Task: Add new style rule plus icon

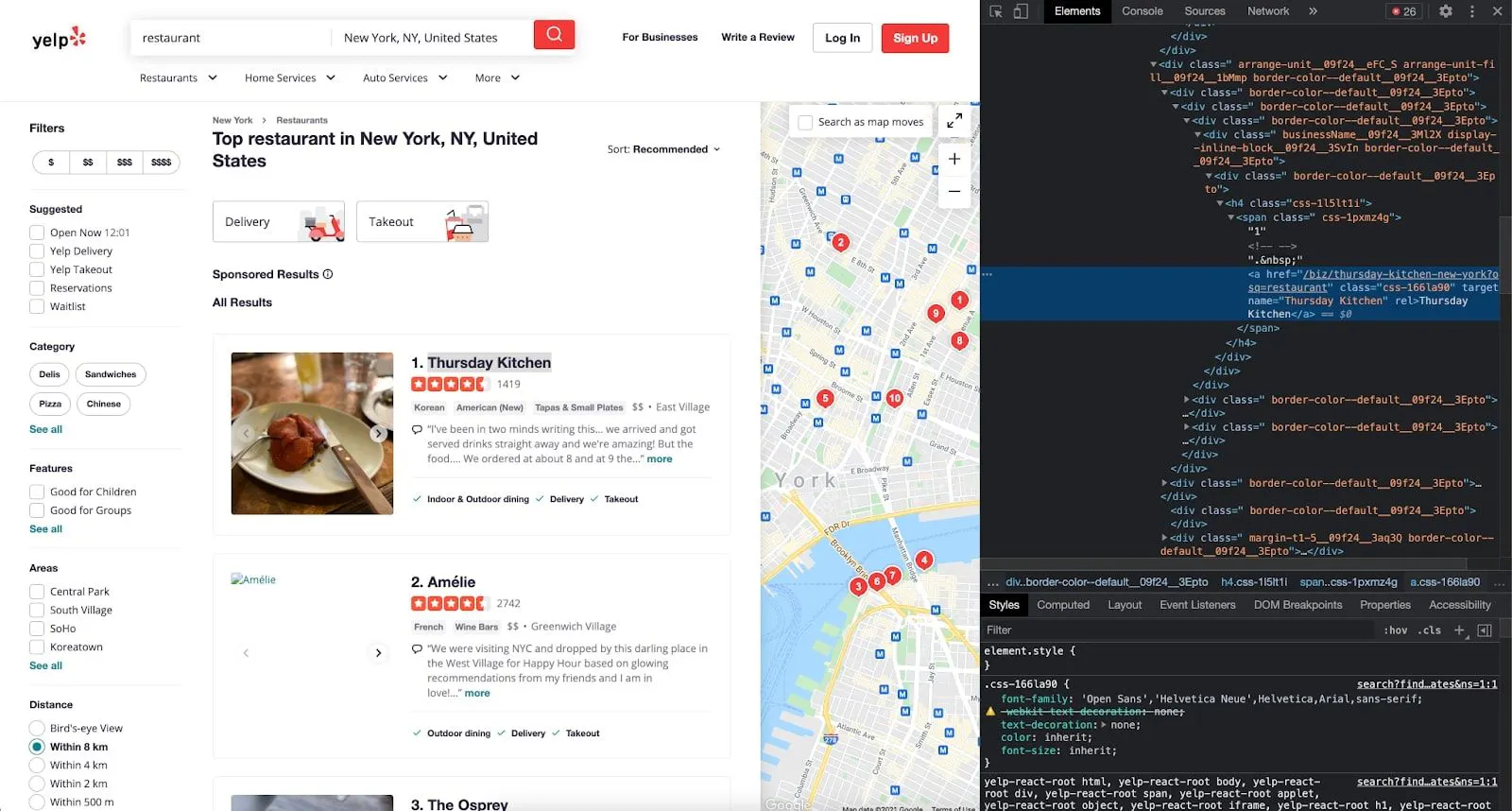Action: coord(1459,630)
